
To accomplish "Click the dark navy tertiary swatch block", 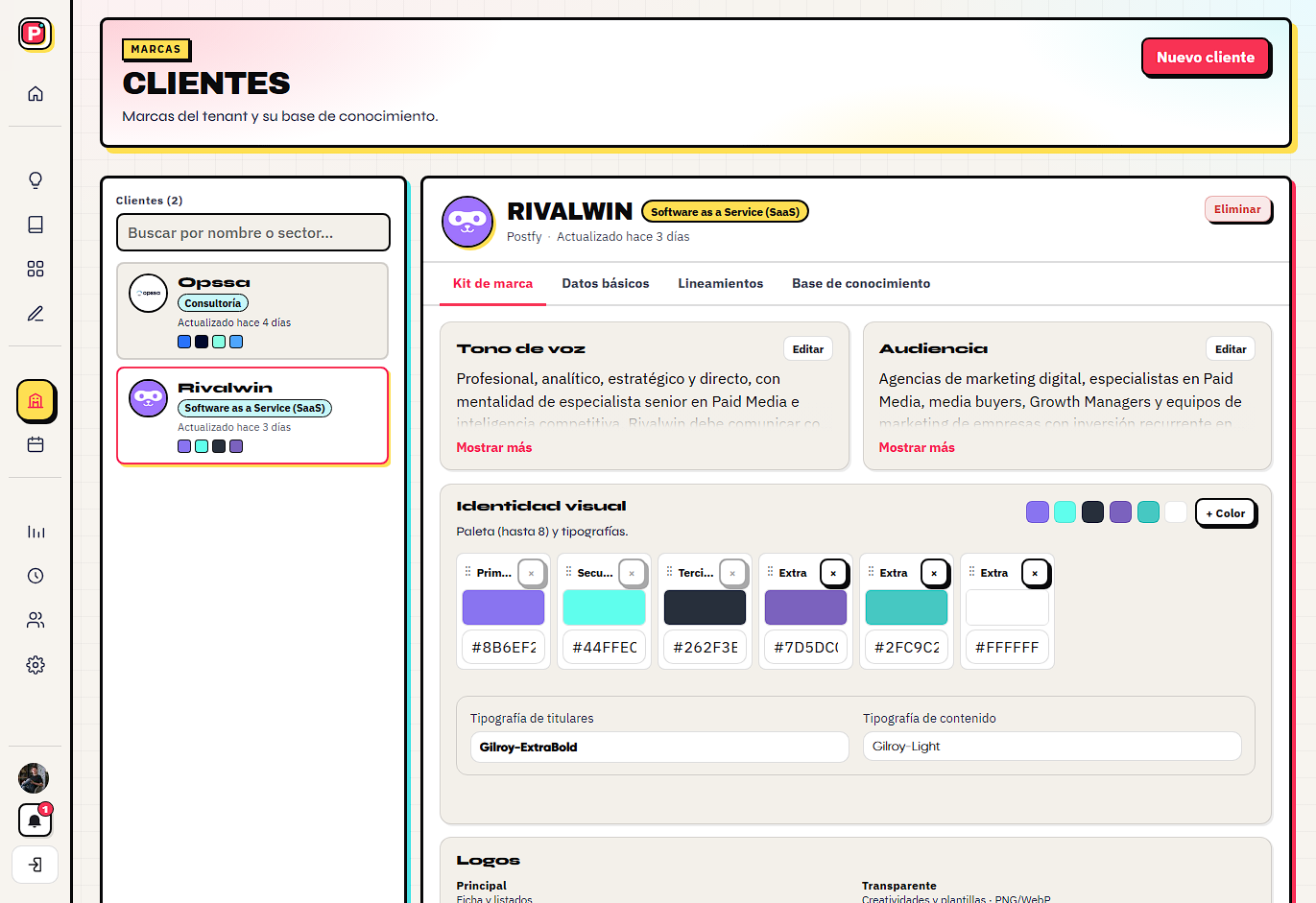I will [705, 607].
